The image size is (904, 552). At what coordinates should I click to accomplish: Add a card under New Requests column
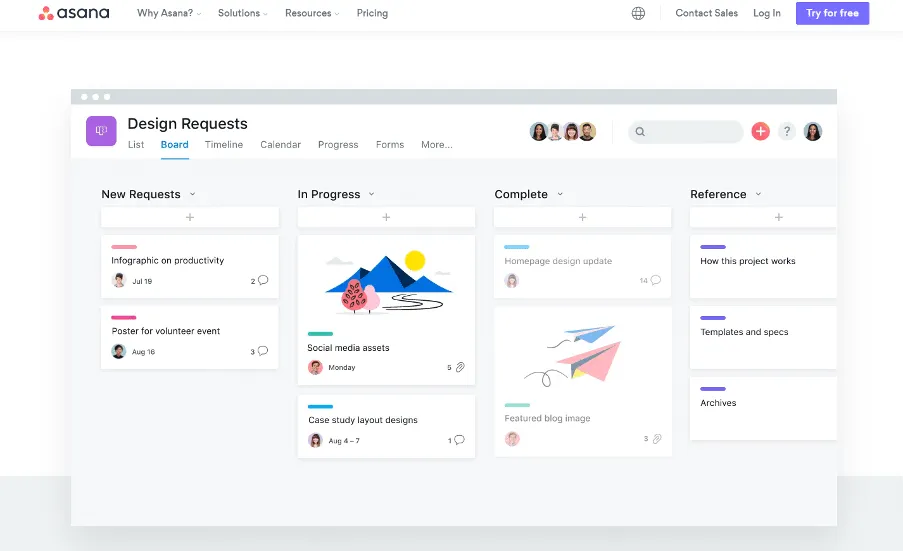[190, 217]
